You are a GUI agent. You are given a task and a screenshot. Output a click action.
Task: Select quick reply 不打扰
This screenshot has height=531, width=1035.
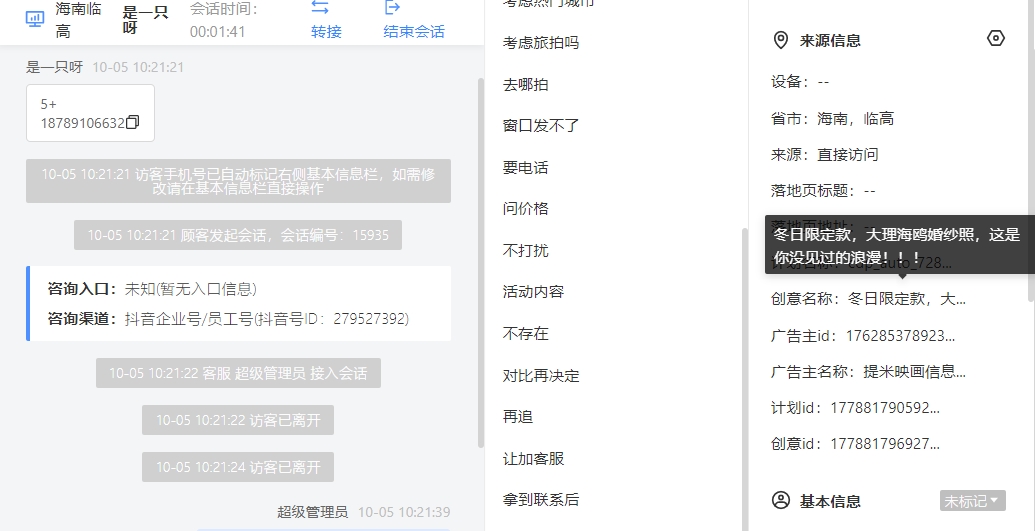525,251
